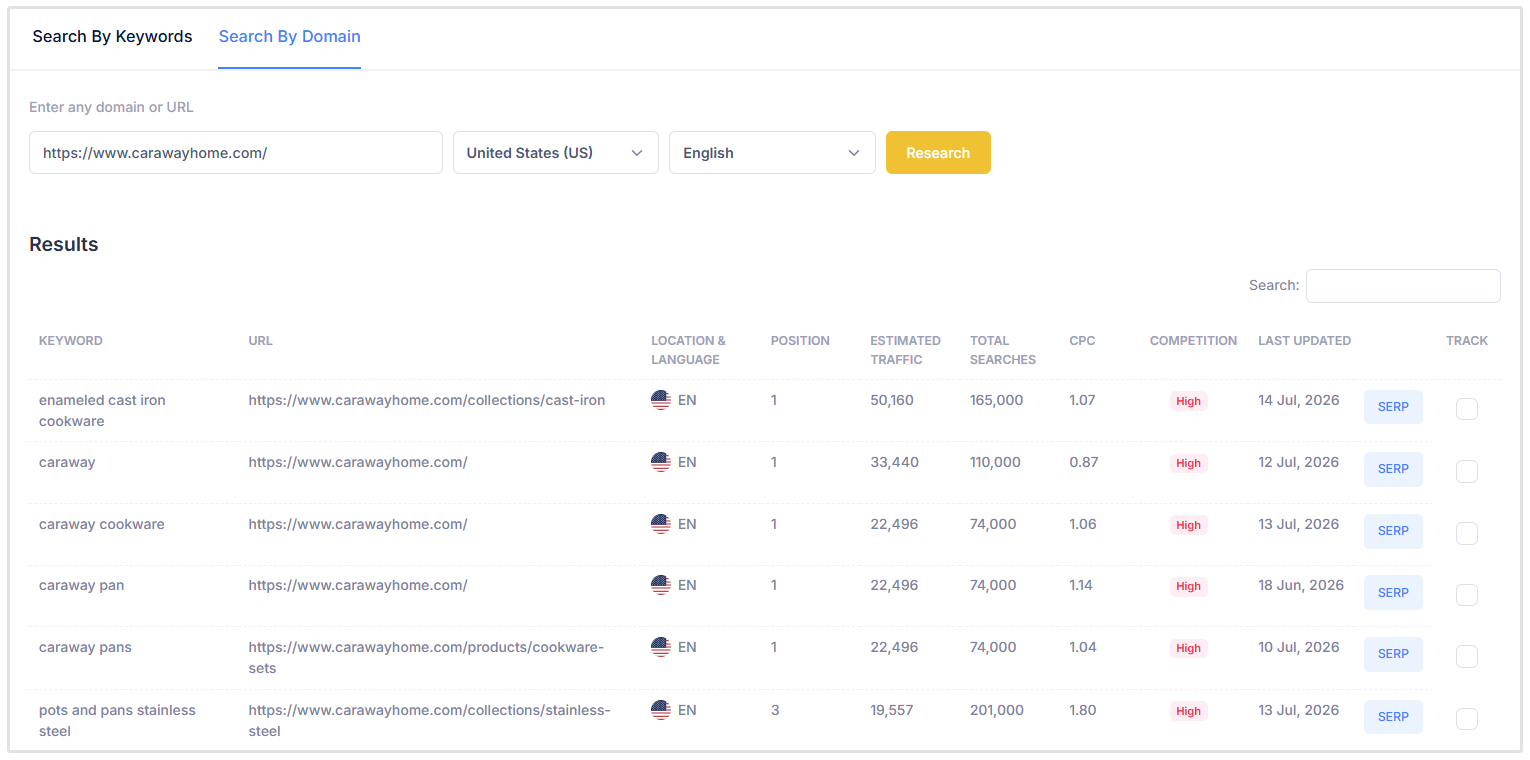The height and width of the screenshot is (760, 1530).
Task: Click the collections/stainless-steel URL
Action: [429, 721]
